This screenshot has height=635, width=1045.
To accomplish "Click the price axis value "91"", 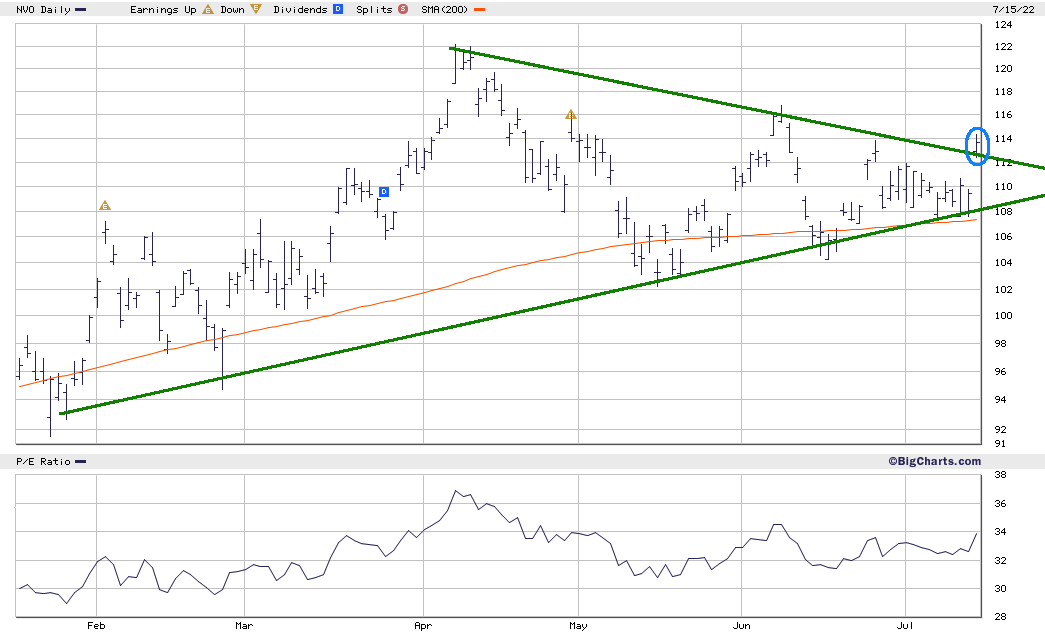I will [1000, 443].
